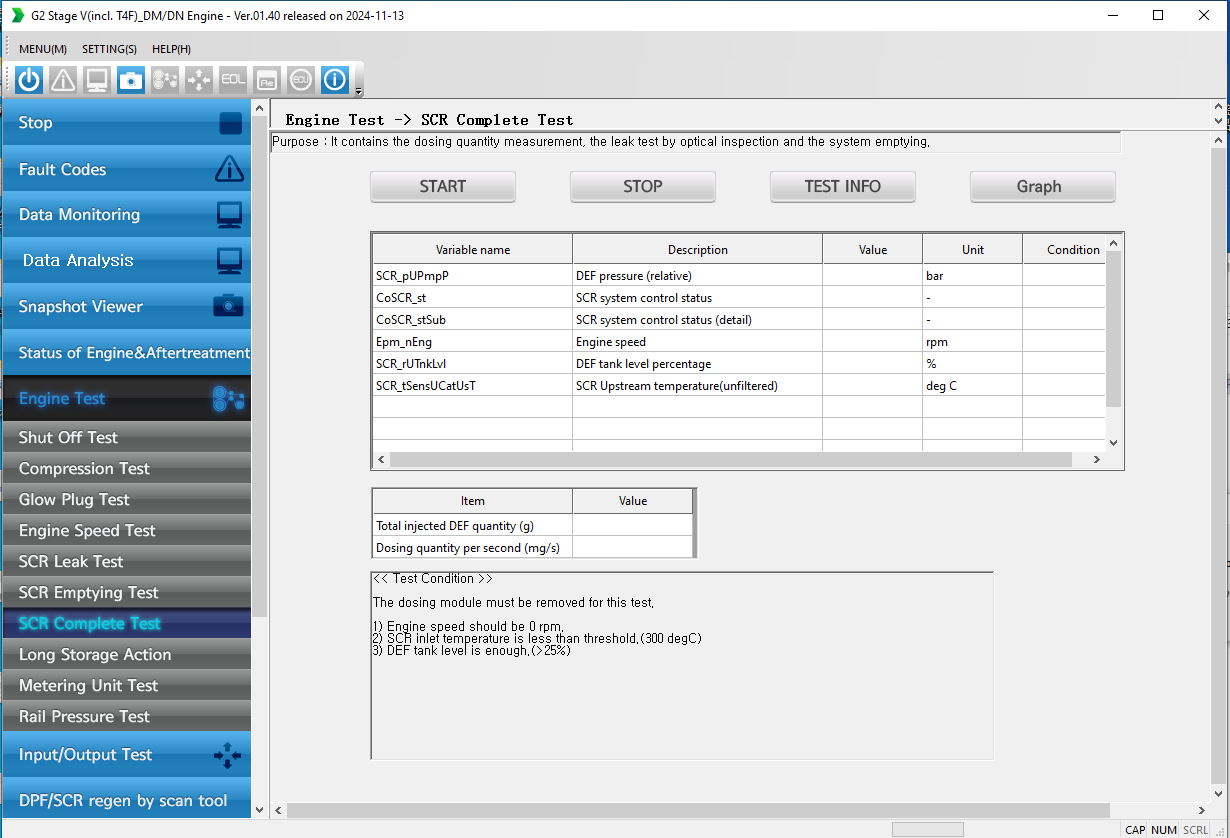Select Metering Unit Test

126,685
